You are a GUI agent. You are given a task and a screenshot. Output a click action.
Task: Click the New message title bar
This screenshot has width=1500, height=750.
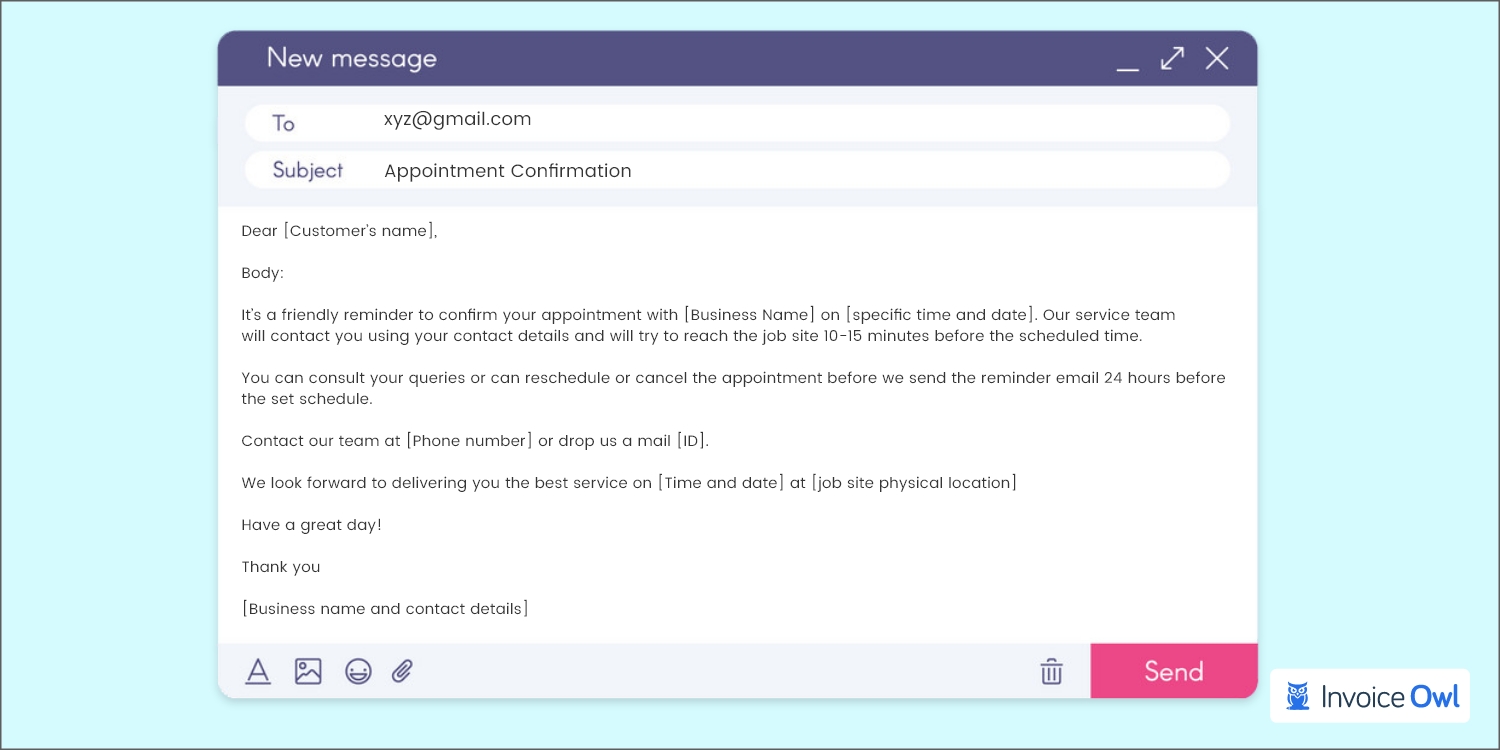(351, 58)
